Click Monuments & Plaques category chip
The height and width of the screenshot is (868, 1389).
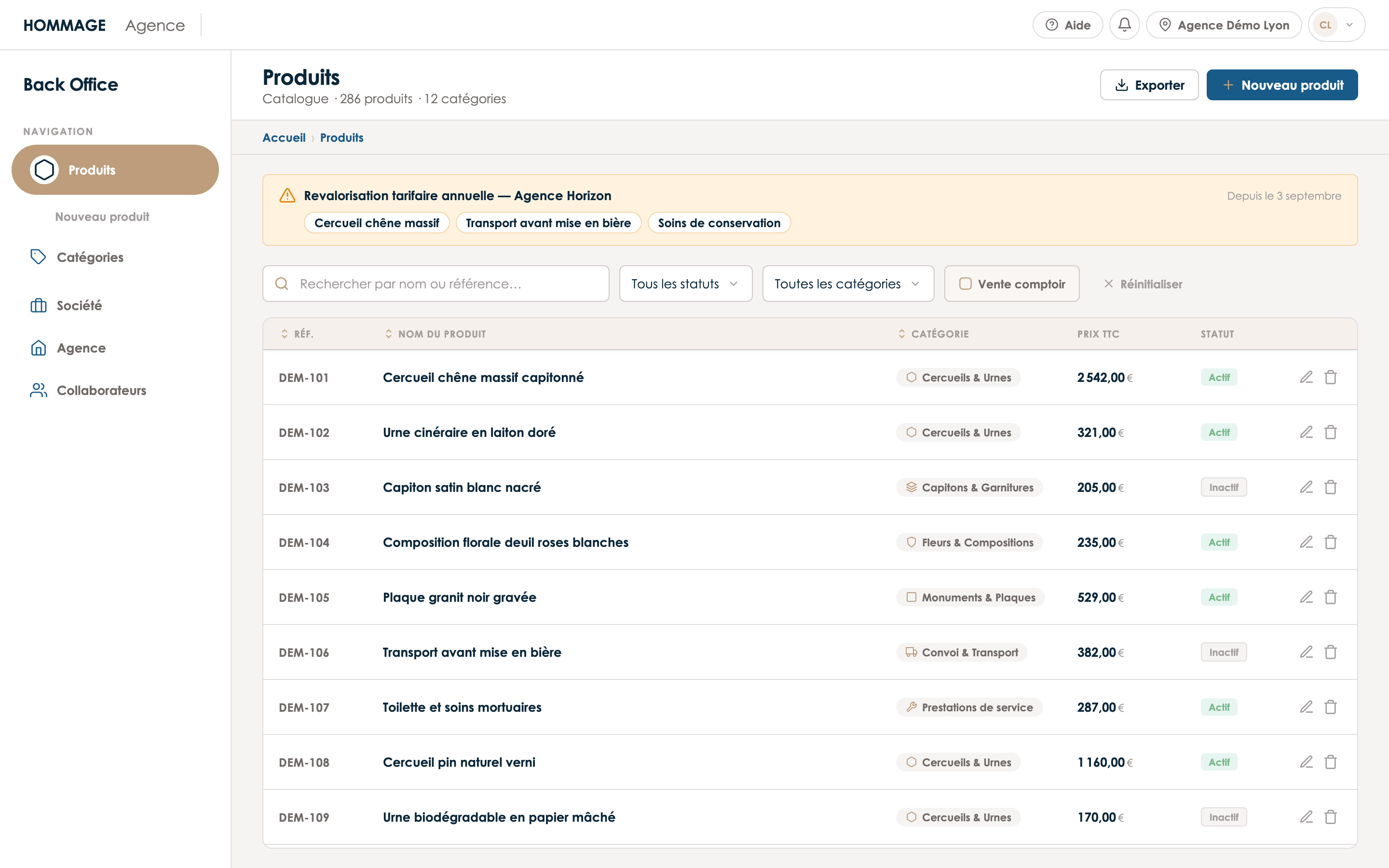[x=970, y=597]
